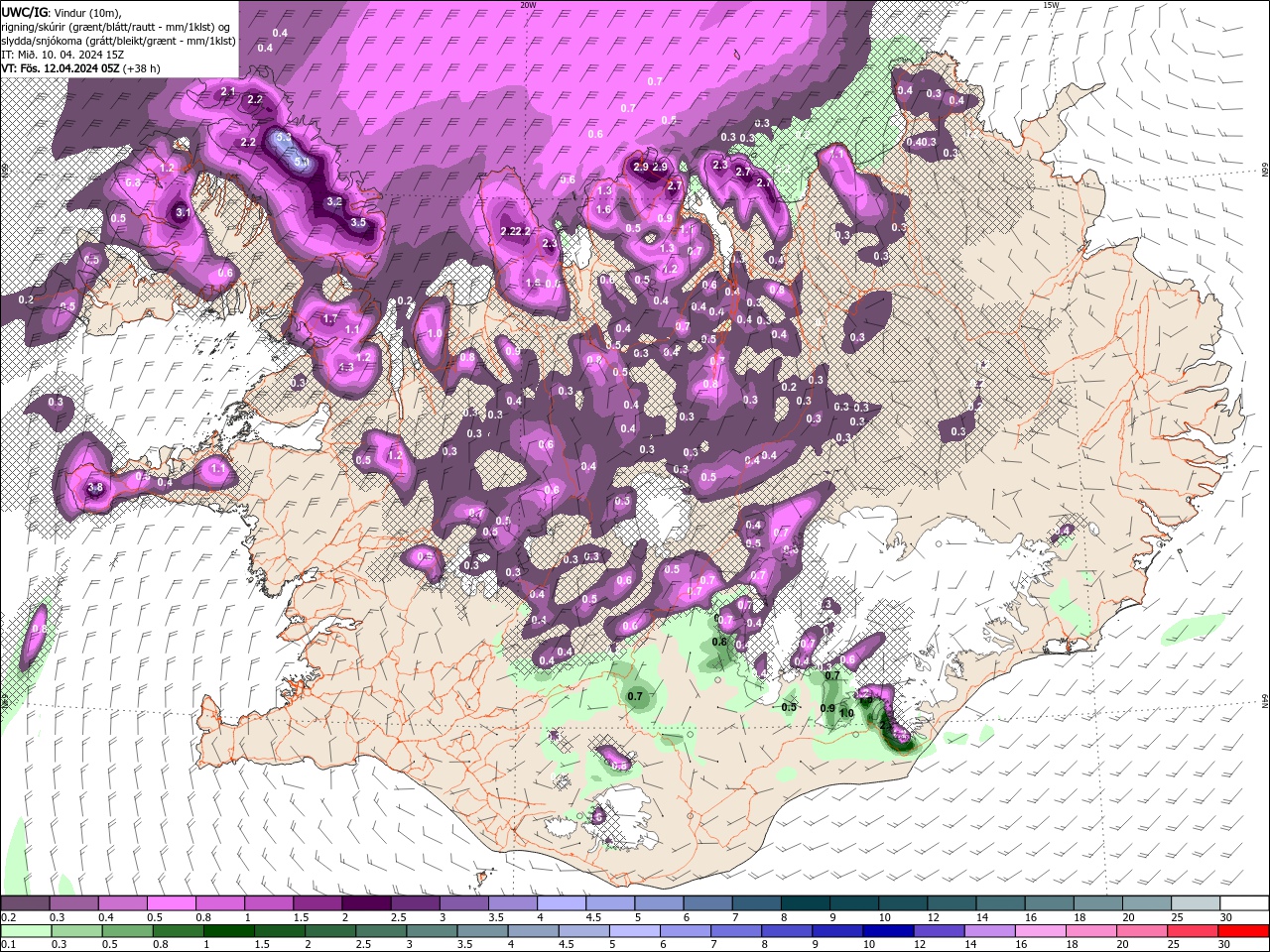The height and width of the screenshot is (952, 1270).
Task: Click the '3.1' snowfall value on the map
Action: click(183, 212)
